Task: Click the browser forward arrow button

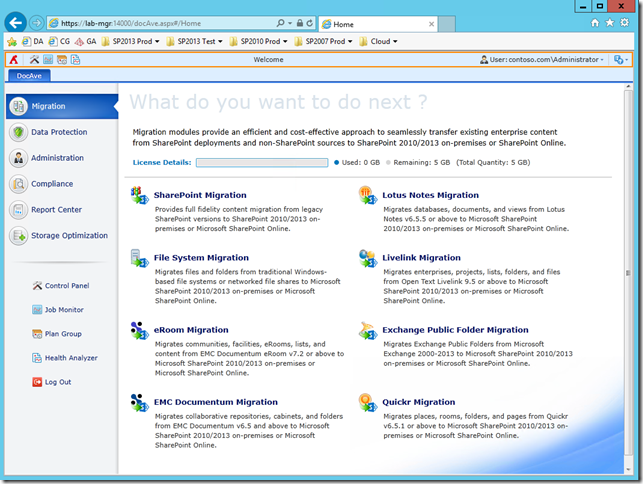Action: (36, 23)
